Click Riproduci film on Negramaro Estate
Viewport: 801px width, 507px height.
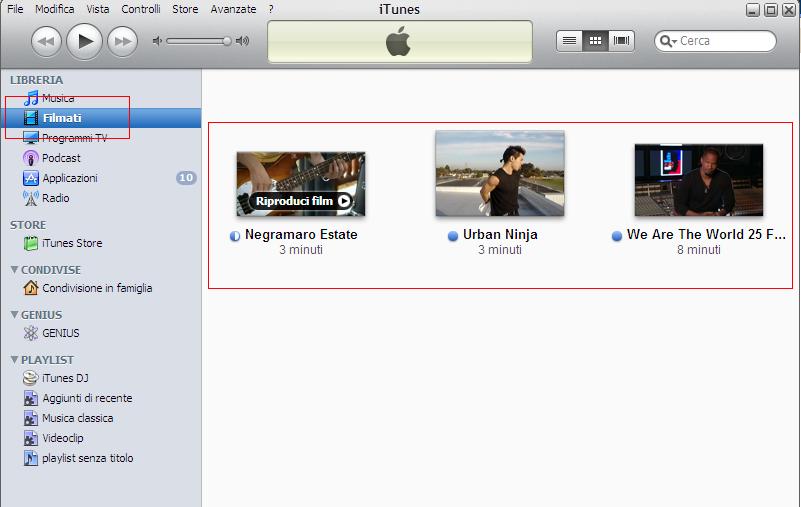tap(301, 201)
